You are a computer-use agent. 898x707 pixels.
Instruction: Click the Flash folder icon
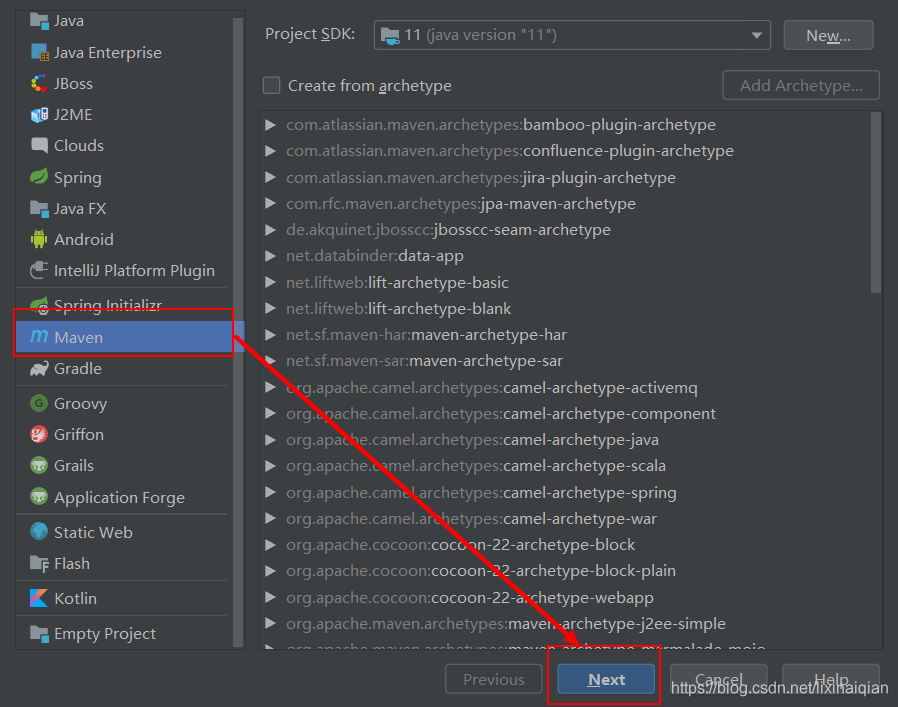39,563
